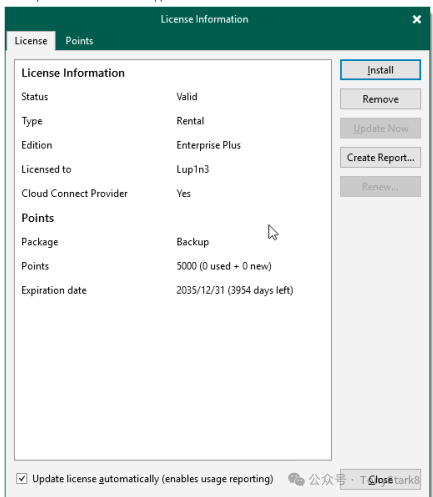Click the '5000 (0 used + 0 new)' points value
Screen dimensions: 433x497
224,266
